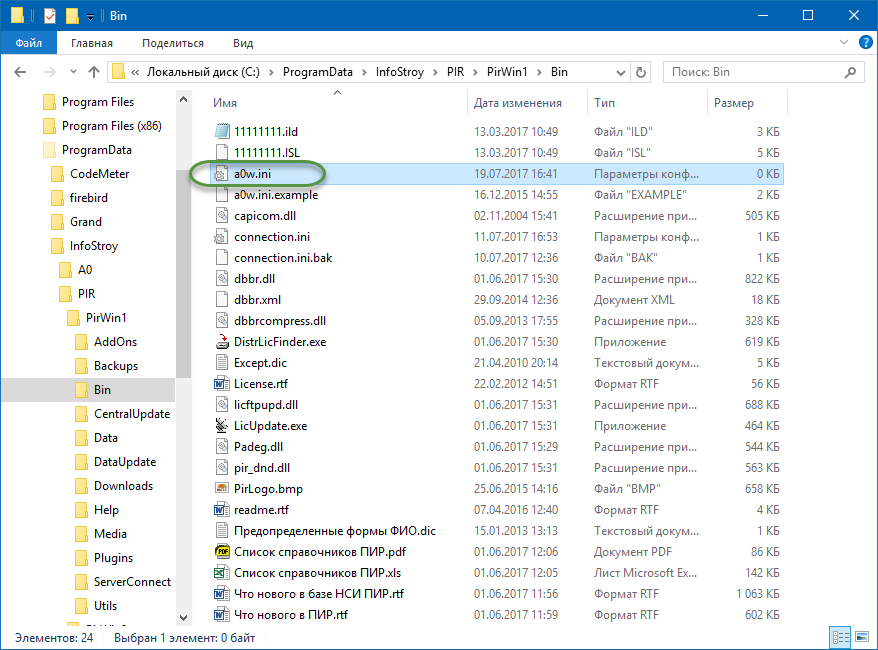Refresh the current folder view
This screenshot has height=650, width=878.
641,72
